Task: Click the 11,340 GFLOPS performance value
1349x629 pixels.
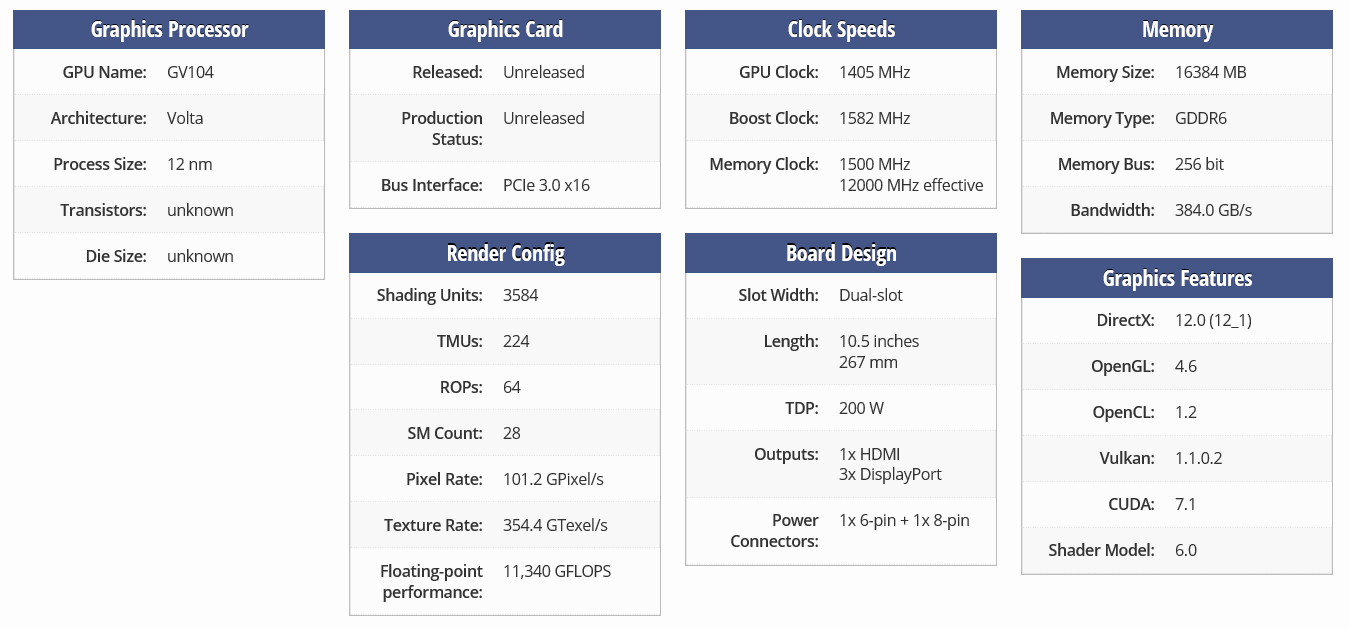Action: 557,571
